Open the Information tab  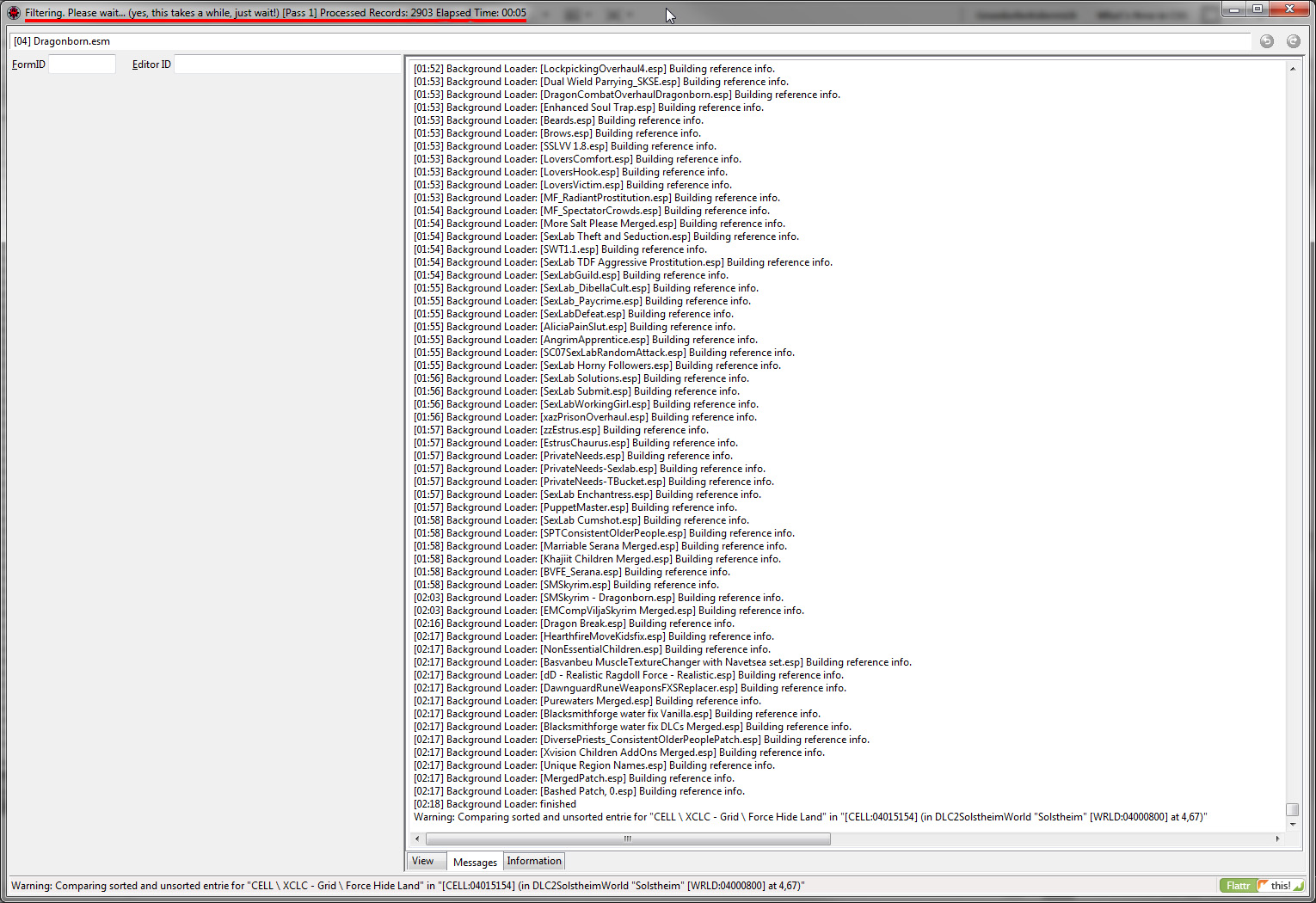pos(533,861)
